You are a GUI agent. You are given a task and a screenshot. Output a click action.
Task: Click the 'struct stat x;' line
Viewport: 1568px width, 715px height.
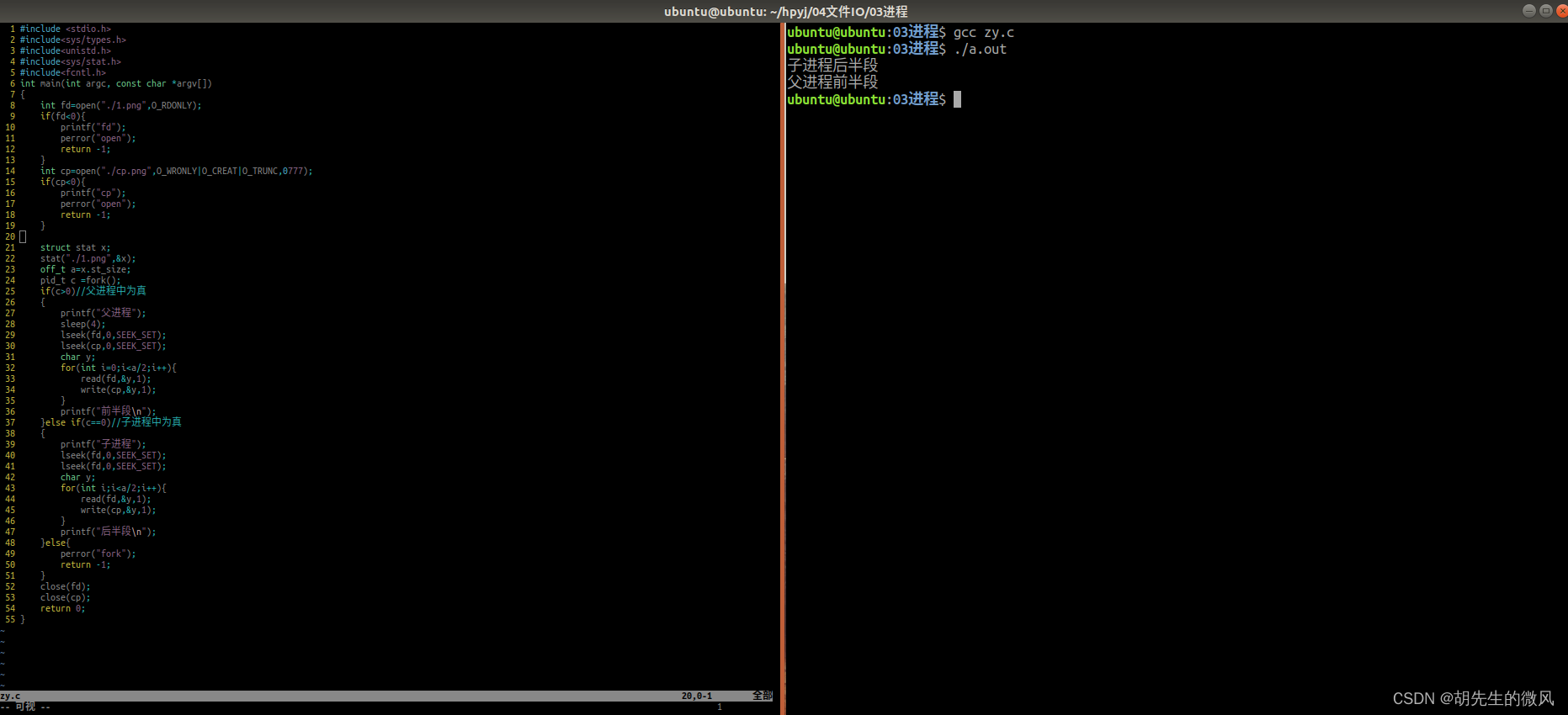click(x=76, y=247)
